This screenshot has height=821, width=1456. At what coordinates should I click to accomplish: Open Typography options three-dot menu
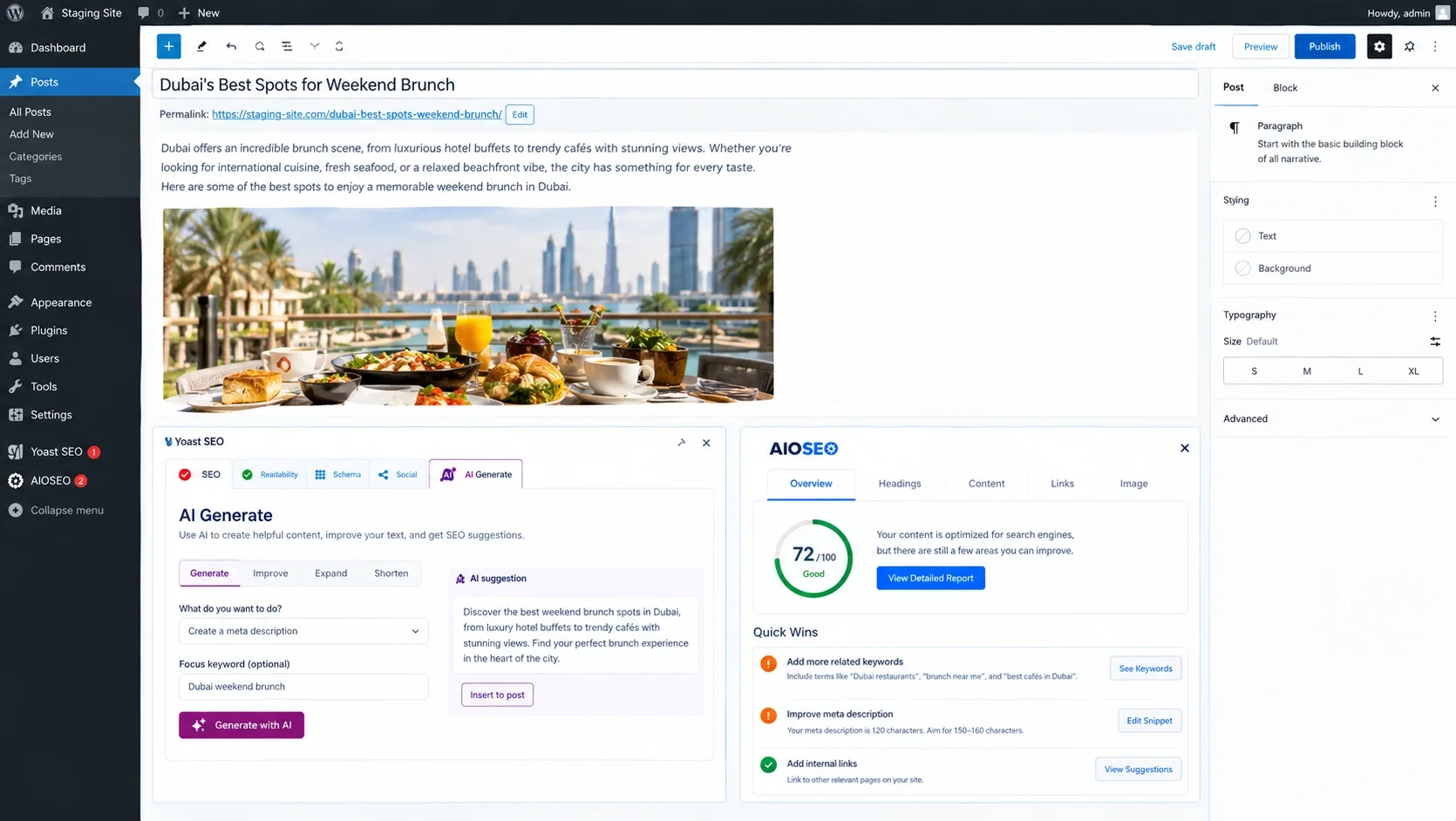click(x=1435, y=316)
